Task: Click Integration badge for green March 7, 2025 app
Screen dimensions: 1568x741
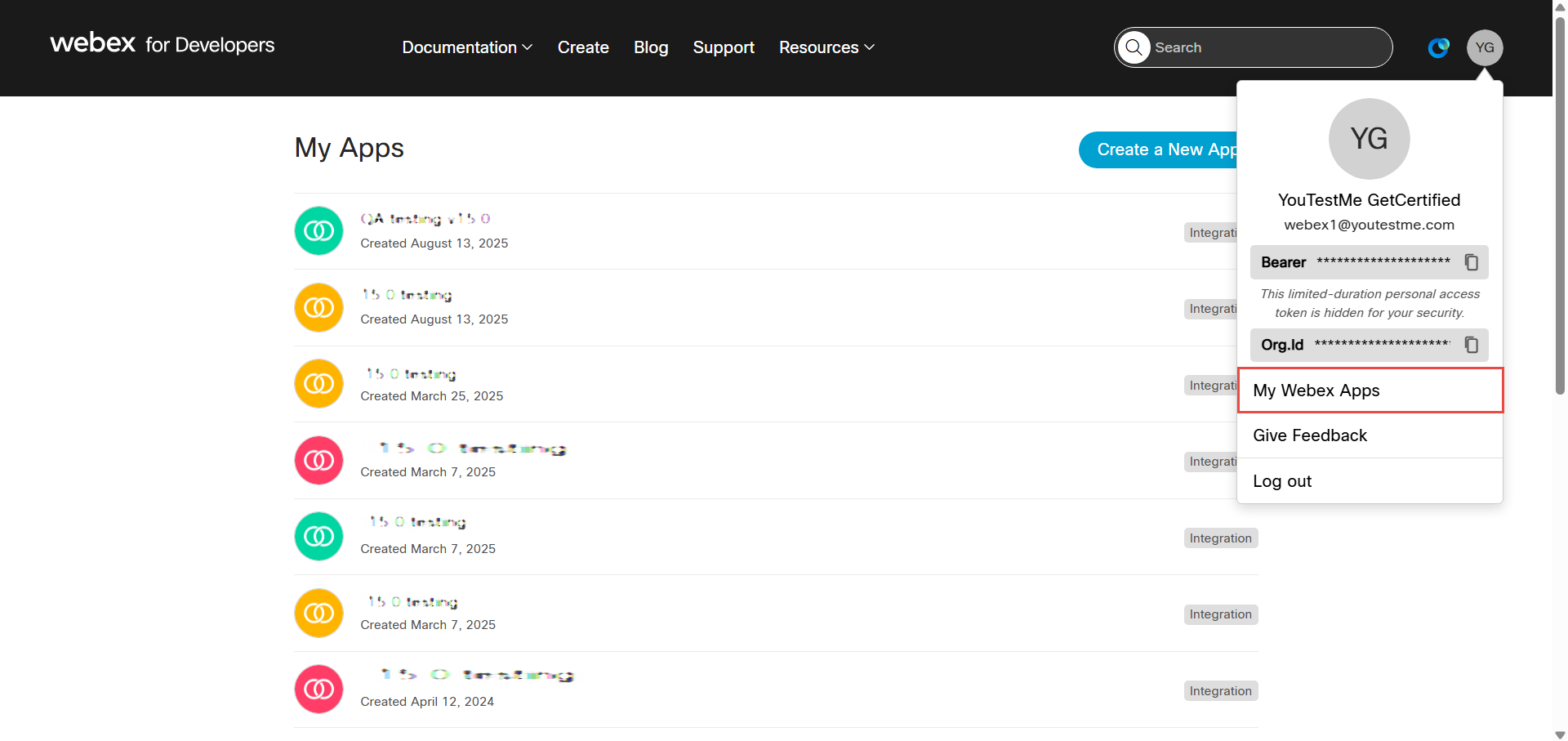Action: click(x=1221, y=538)
